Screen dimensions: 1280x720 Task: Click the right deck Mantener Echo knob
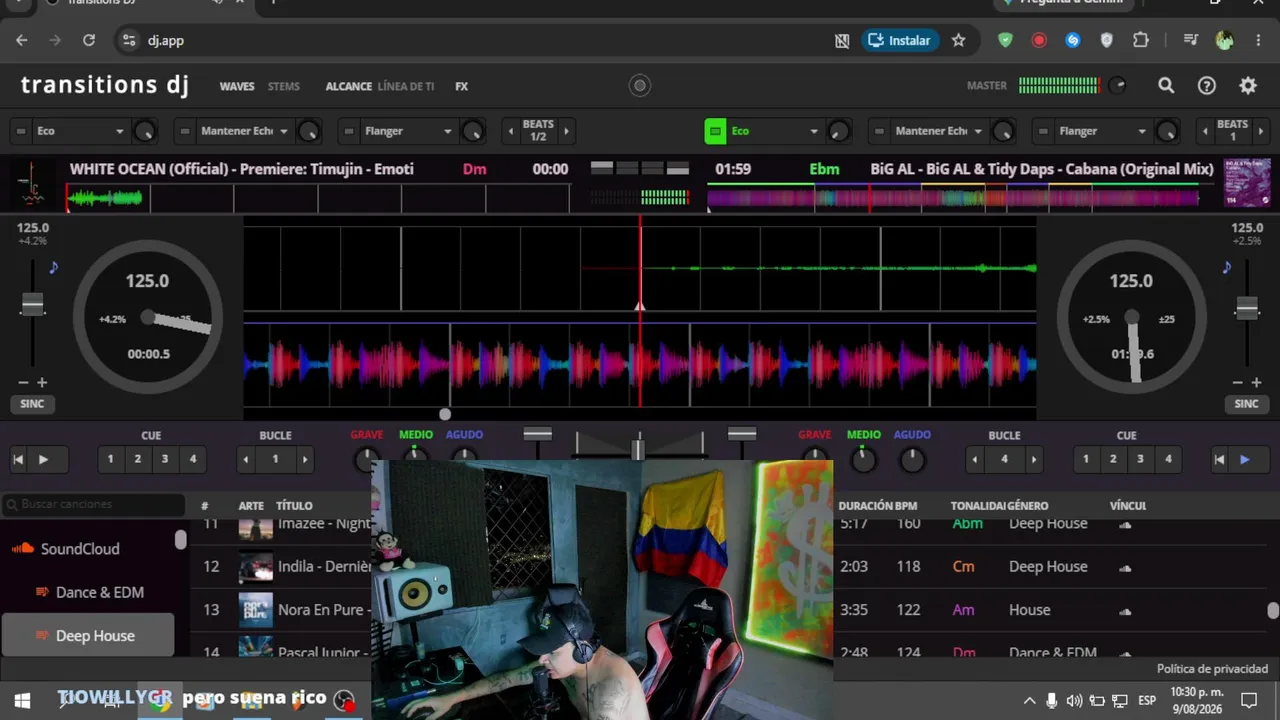(x=1003, y=131)
